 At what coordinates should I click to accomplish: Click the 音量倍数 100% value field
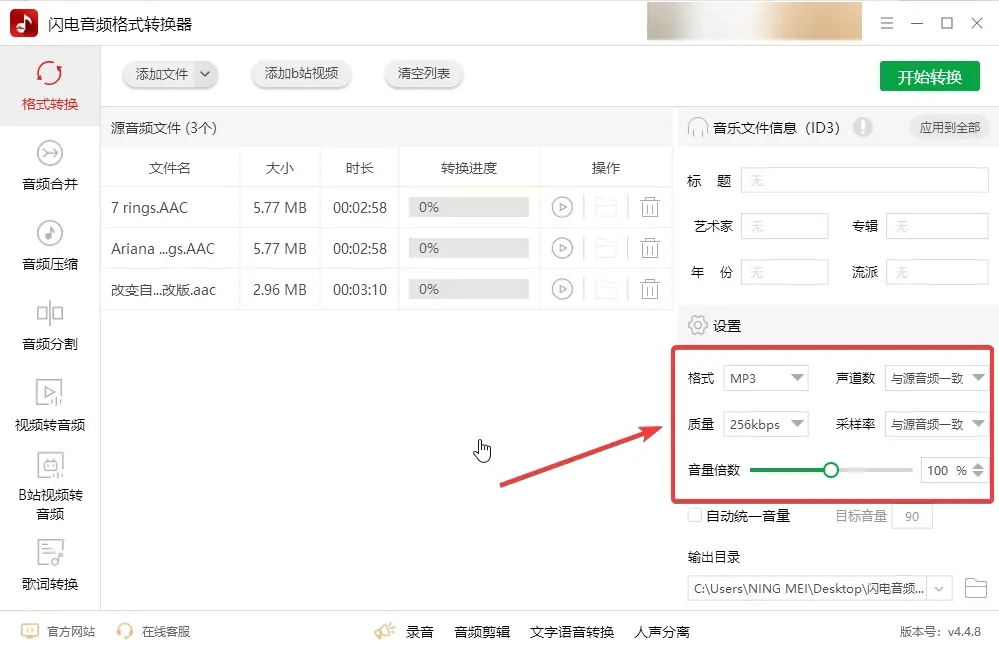pyautogui.click(x=944, y=470)
